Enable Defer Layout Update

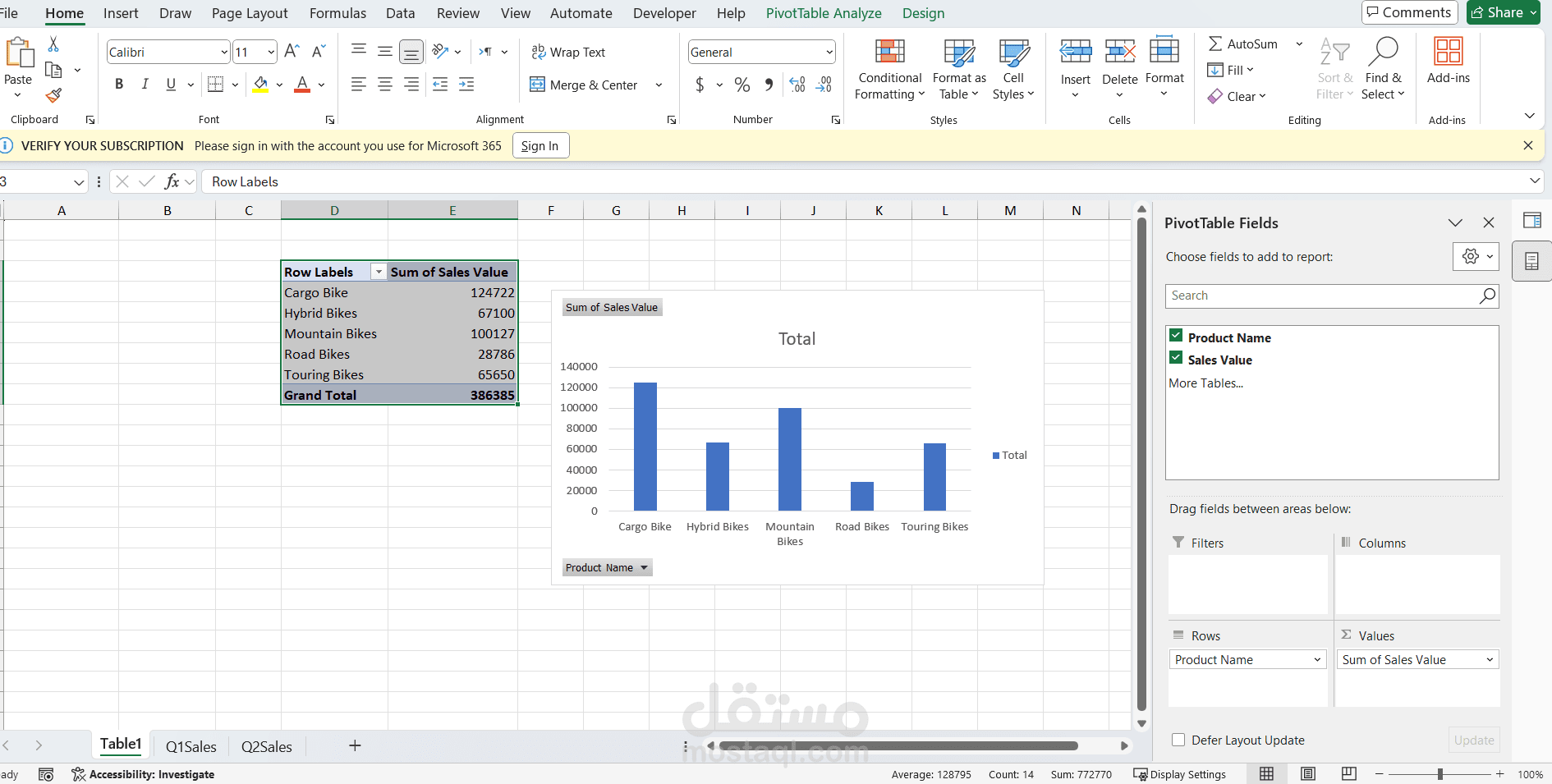click(x=1178, y=740)
